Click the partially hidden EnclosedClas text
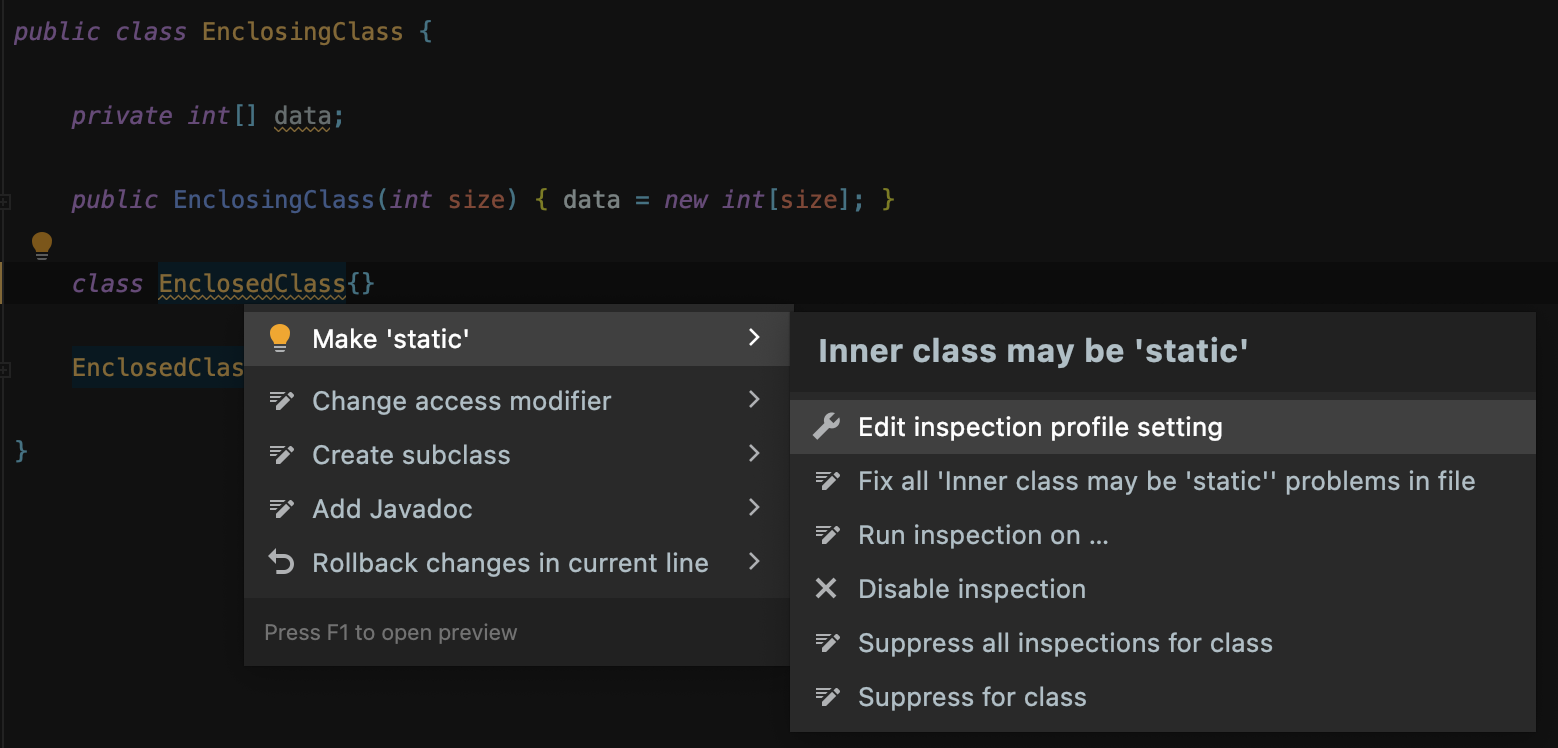 pyautogui.click(x=158, y=368)
